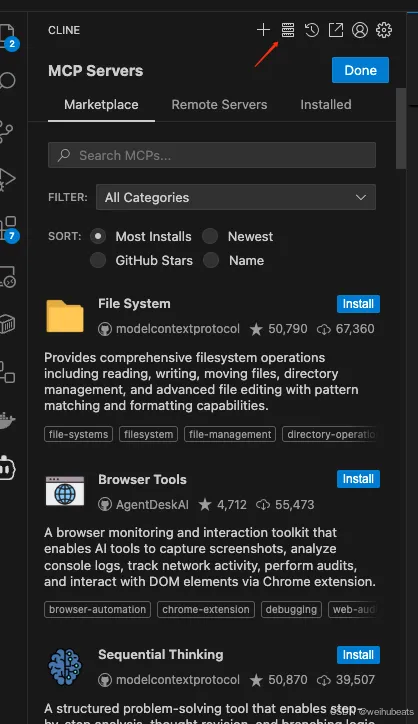Click the panel vertical scrollbar thumb
418x724 pixels.
click(x=401, y=128)
